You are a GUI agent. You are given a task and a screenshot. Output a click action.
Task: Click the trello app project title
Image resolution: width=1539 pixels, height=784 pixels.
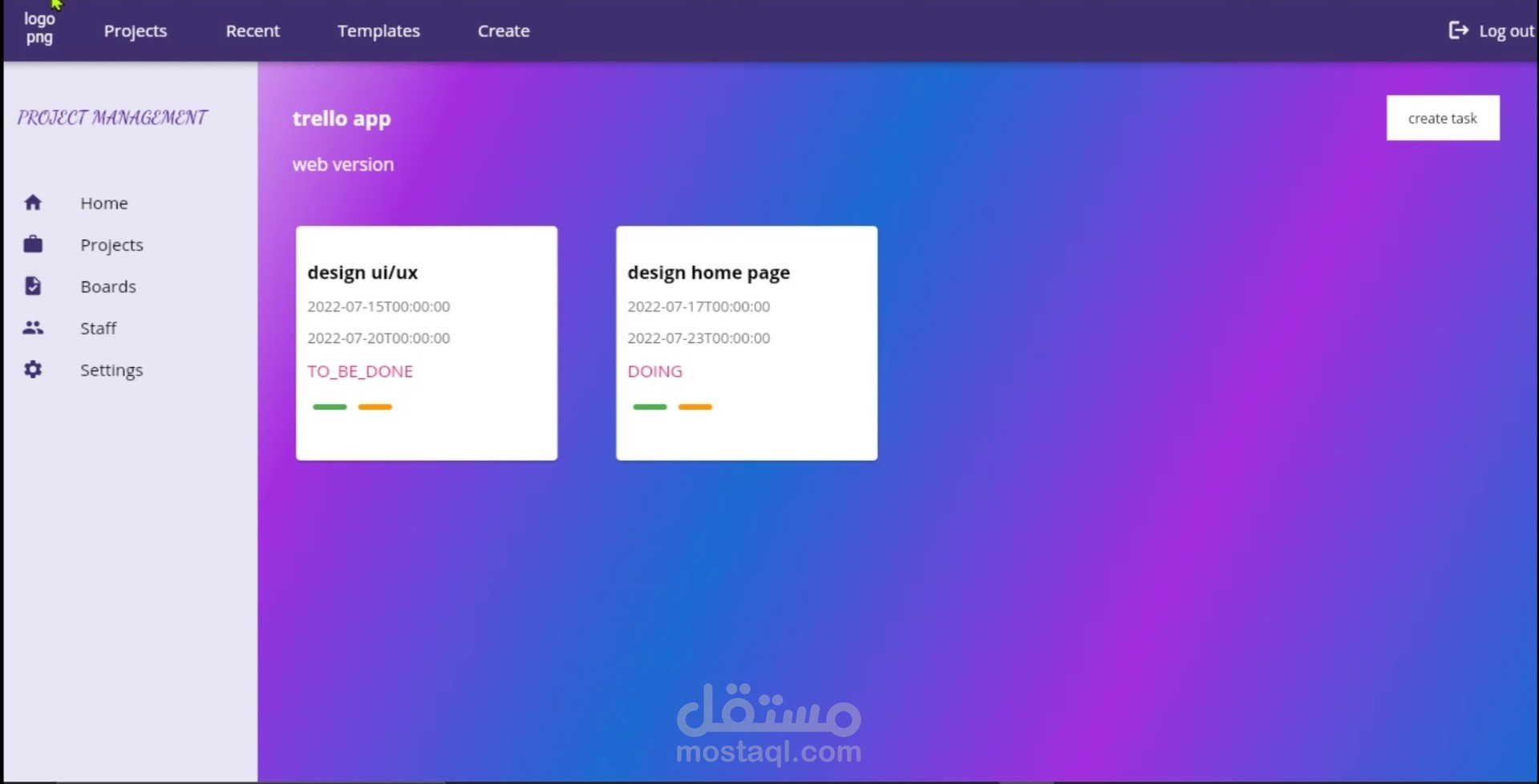pyautogui.click(x=342, y=119)
